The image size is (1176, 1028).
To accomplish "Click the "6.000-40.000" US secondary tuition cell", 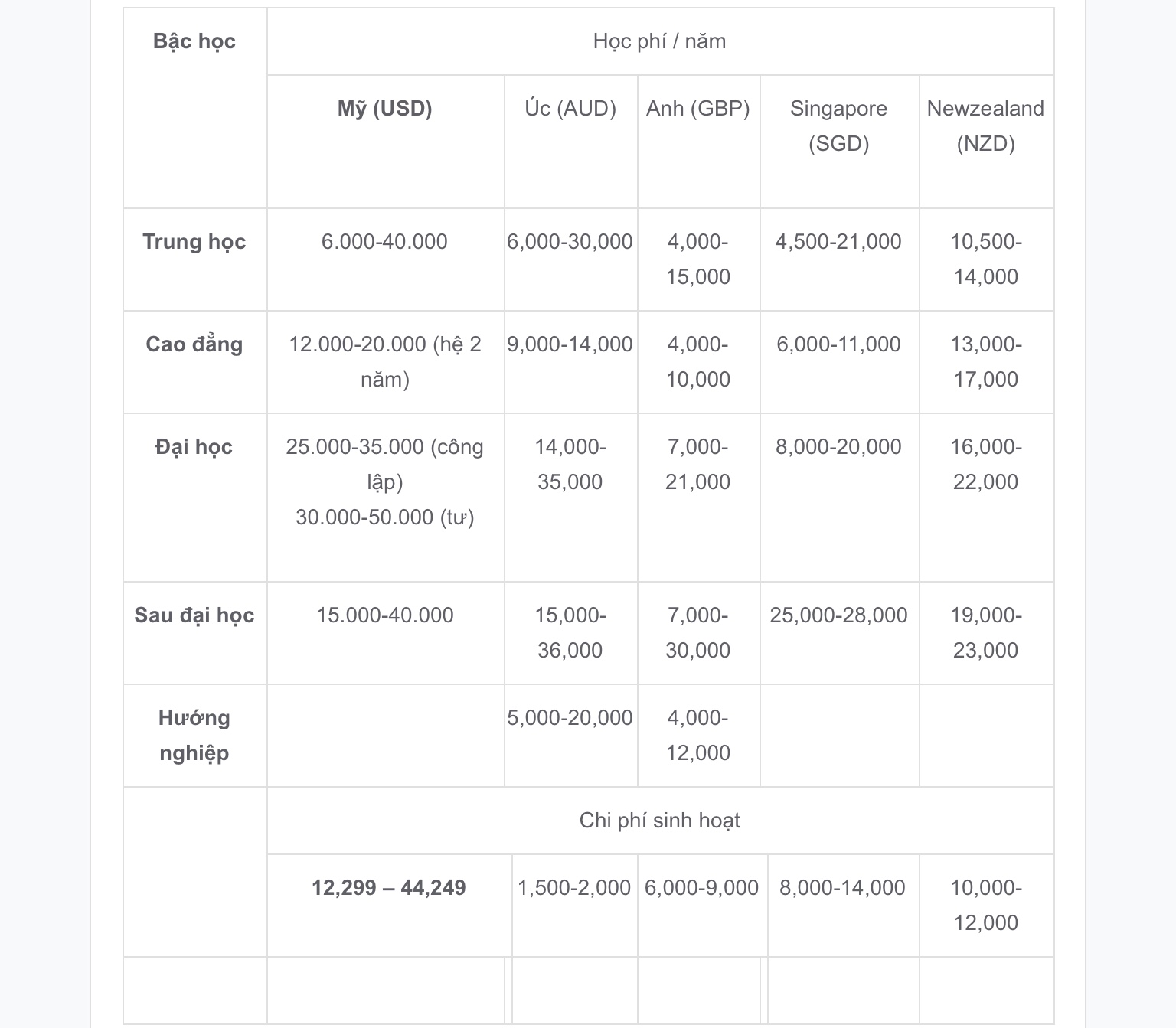I will click(x=384, y=242).
